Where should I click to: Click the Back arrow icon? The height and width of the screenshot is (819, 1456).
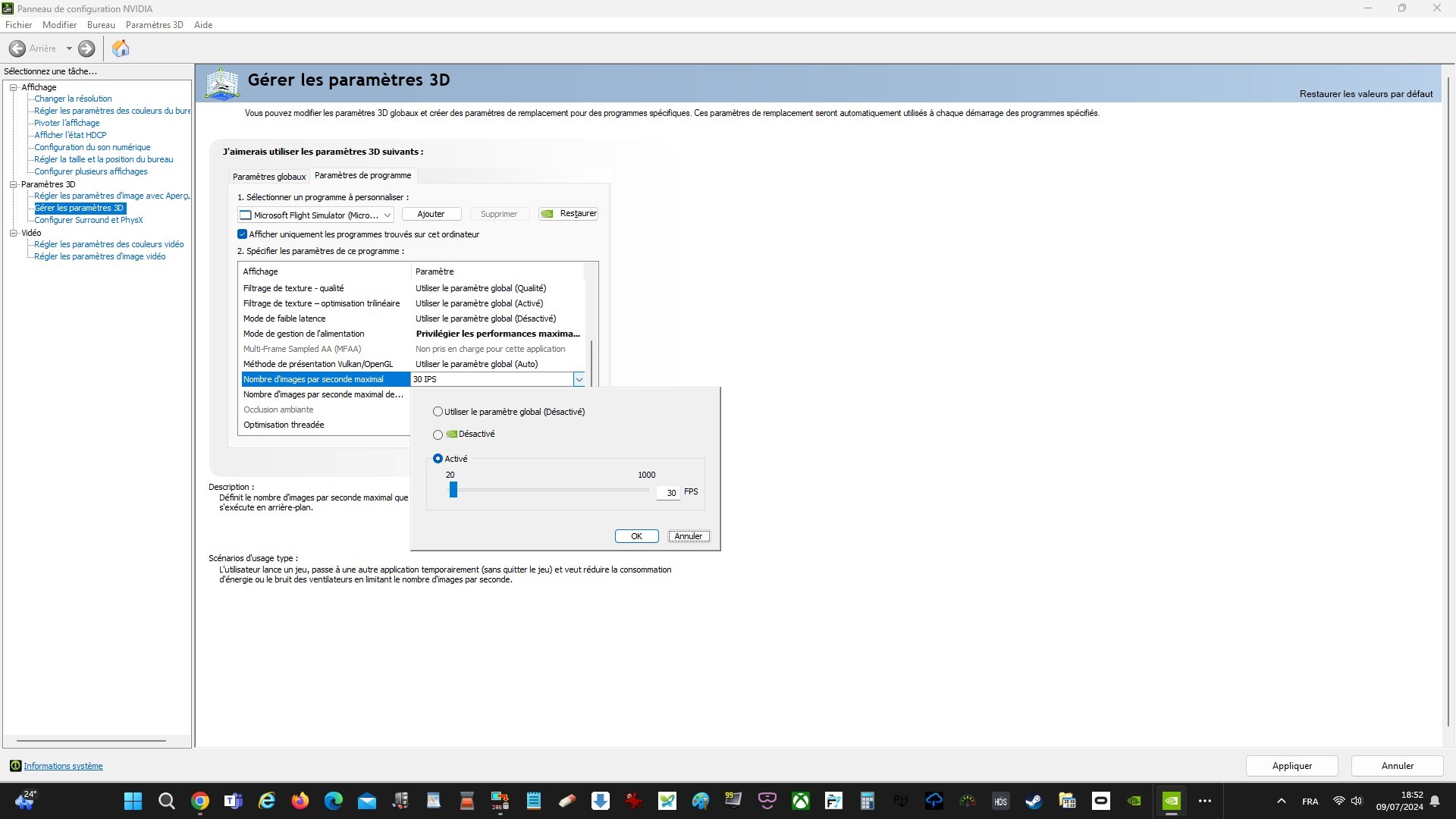click(17, 49)
